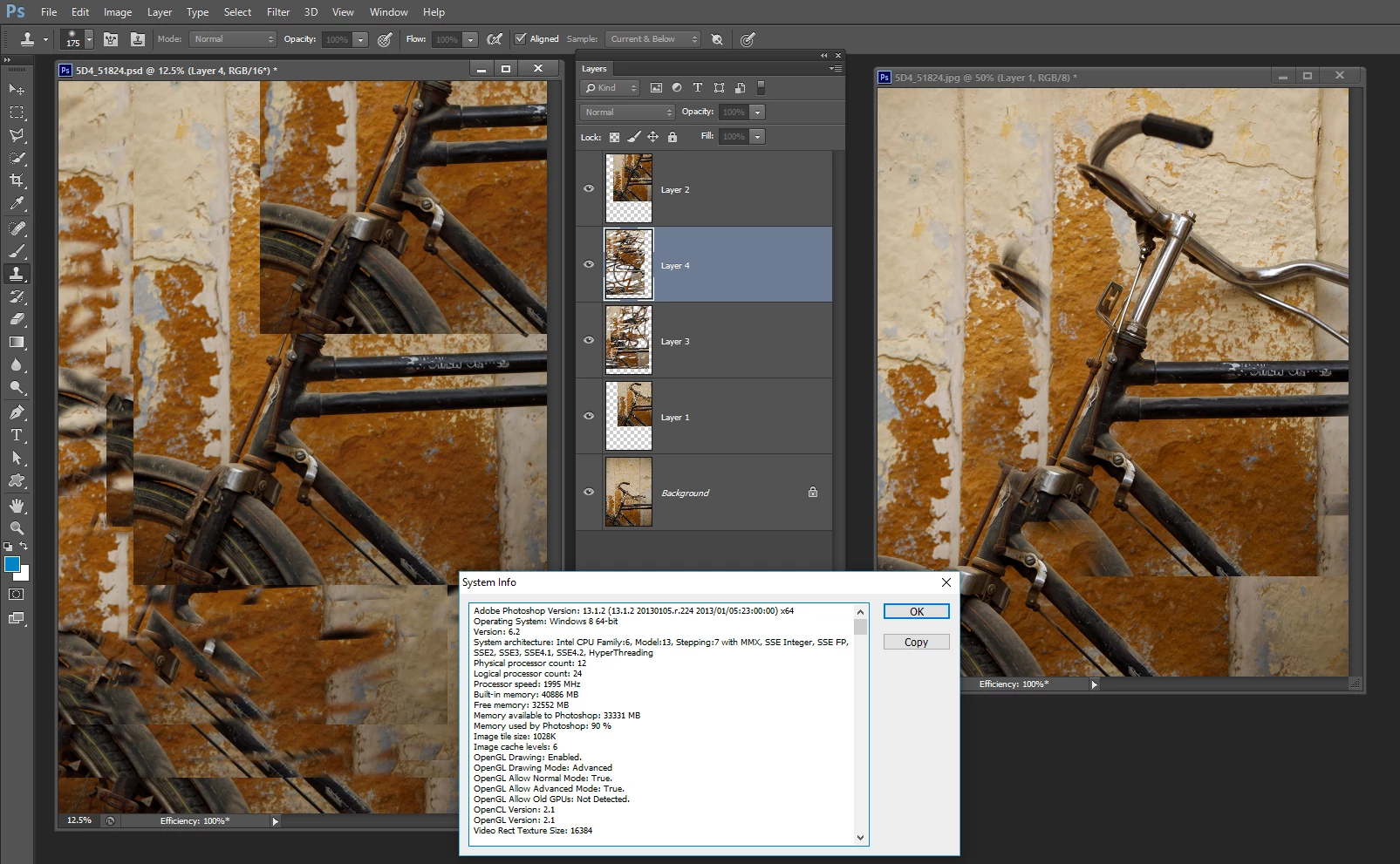Choose the Polygonal Lasso tool

click(17, 135)
